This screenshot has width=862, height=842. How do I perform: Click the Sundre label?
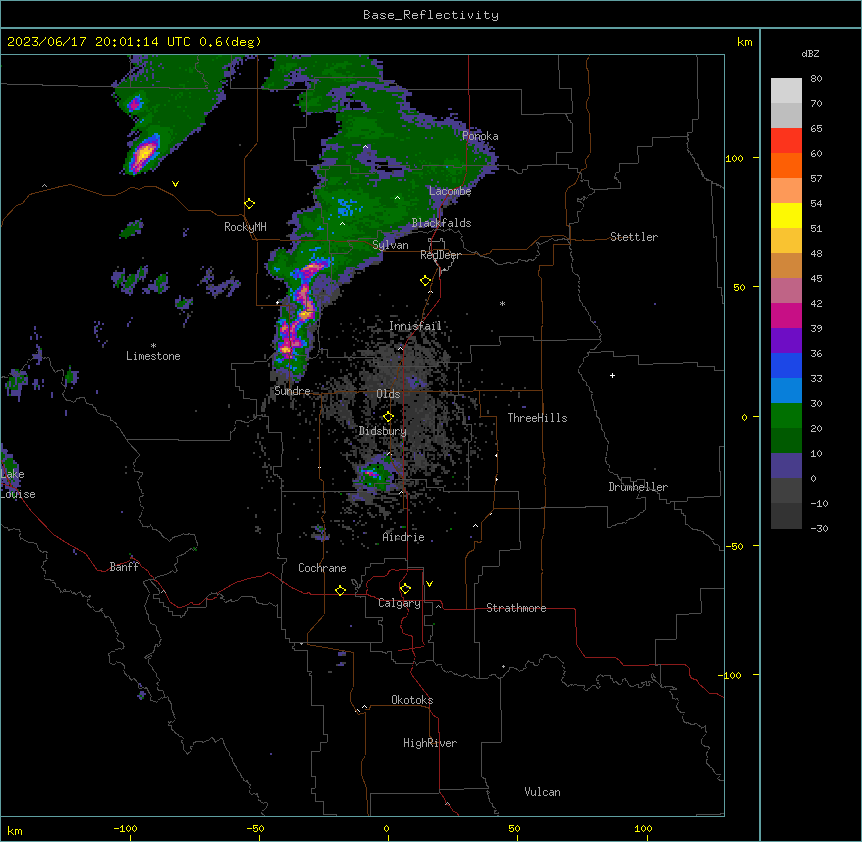click(292, 391)
